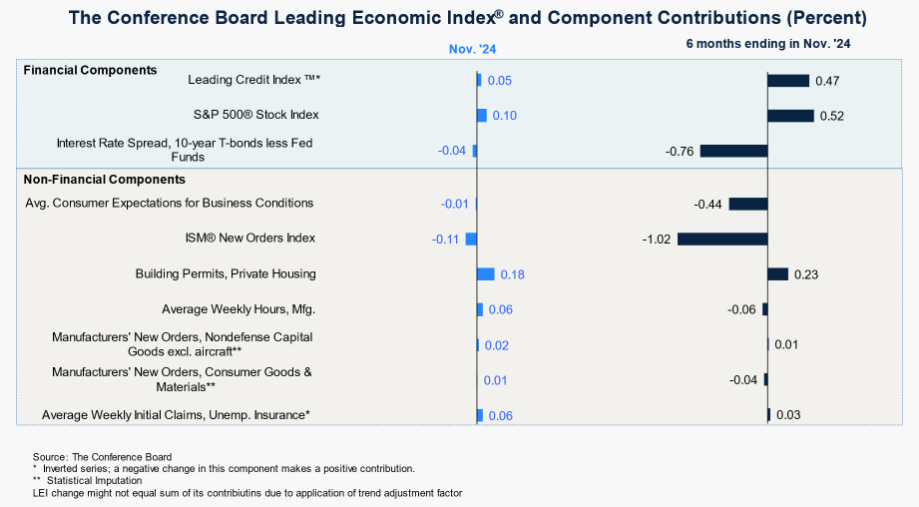Click the S&P 500 Nov. '24 value 0.10
The width and height of the screenshot is (919, 507).
[x=504, y=116]
